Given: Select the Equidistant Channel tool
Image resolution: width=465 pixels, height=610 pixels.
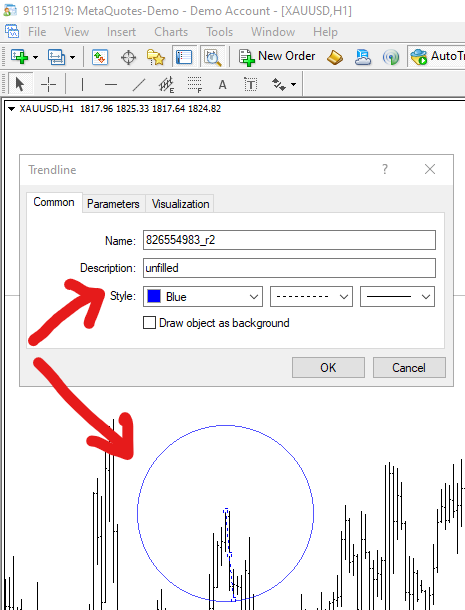Looking at the screenshot, I should point(166,84).
